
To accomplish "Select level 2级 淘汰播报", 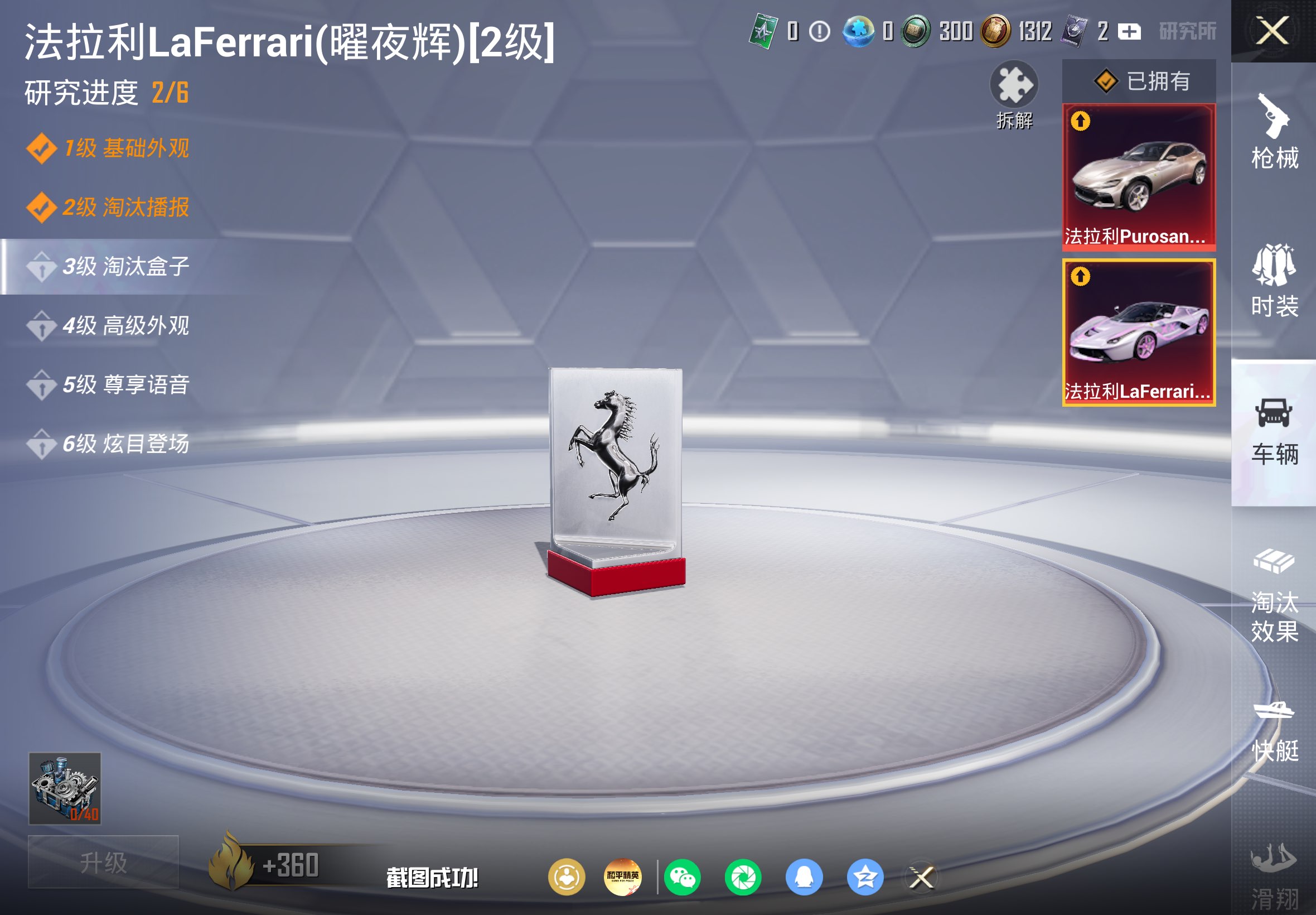I will (x=108, y=208).
